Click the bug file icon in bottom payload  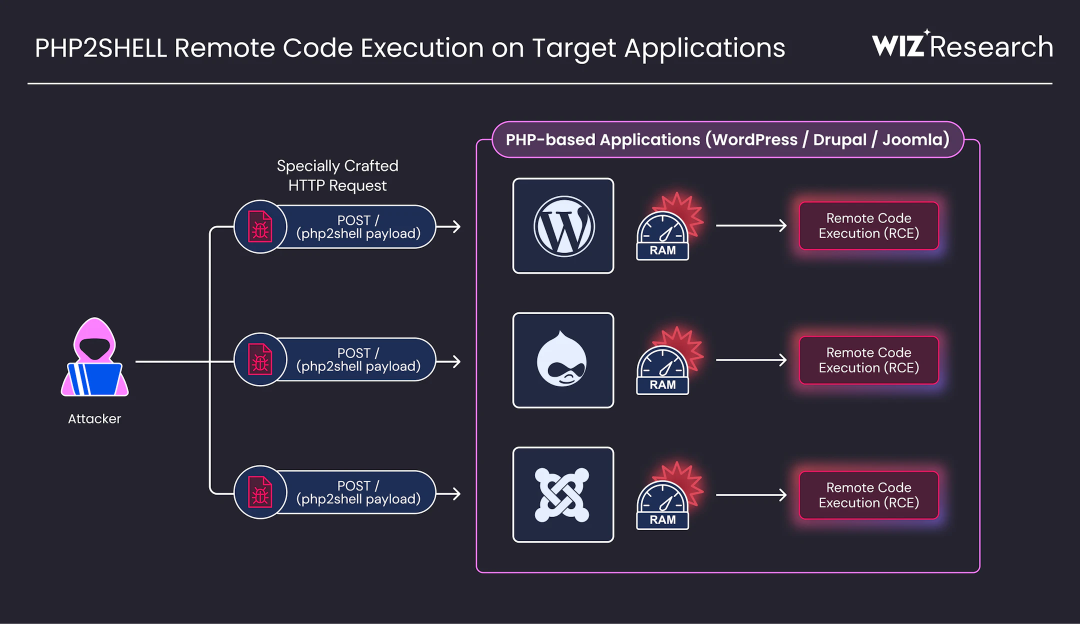coord(260,492)
